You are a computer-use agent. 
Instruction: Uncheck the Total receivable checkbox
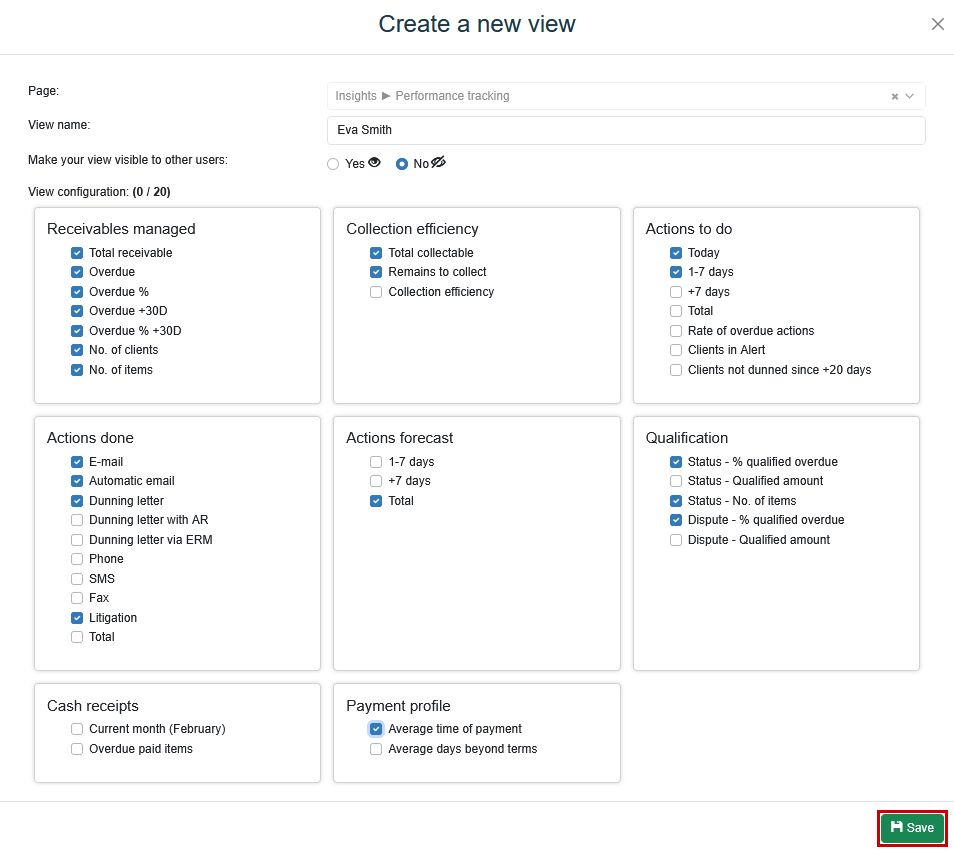click(77, 253)
